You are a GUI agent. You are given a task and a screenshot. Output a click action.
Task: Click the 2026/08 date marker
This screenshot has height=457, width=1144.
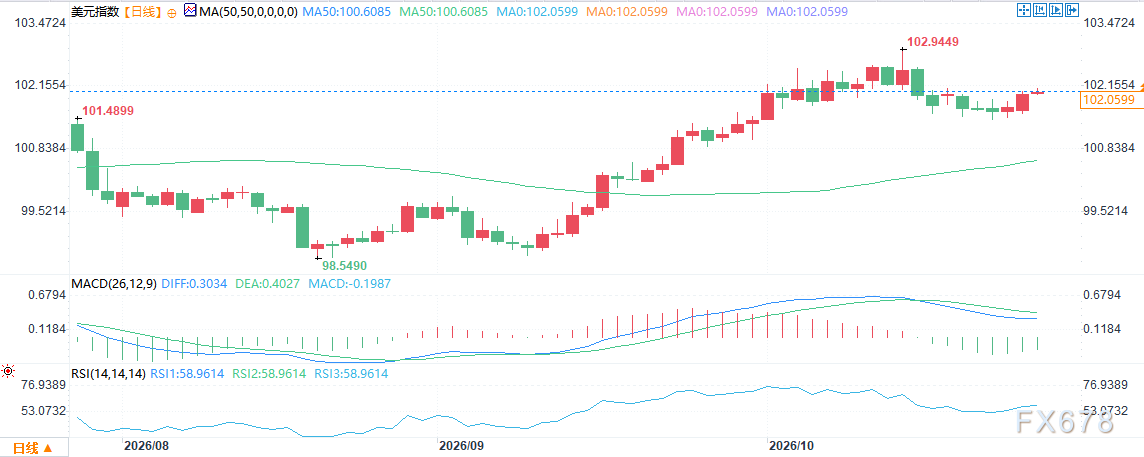click(x=147, y=445)
